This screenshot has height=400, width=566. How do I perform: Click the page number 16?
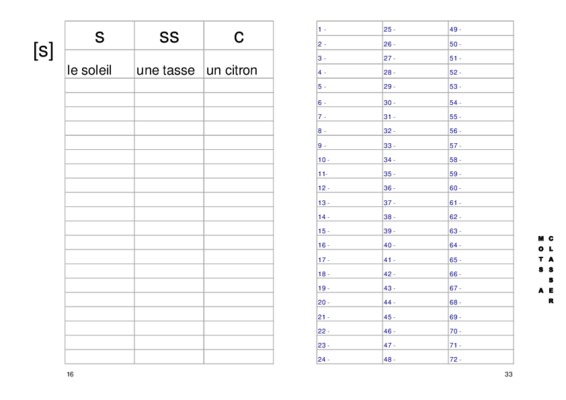pyautogui.click(x=70, y=374)
